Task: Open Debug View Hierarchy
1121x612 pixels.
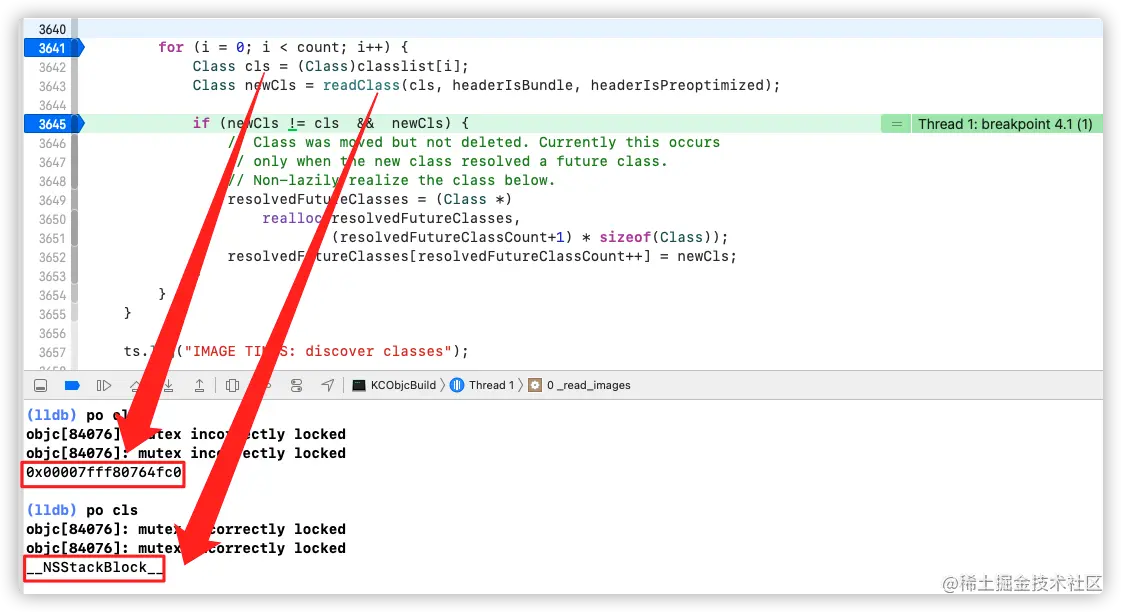Action: pos(232,385)
